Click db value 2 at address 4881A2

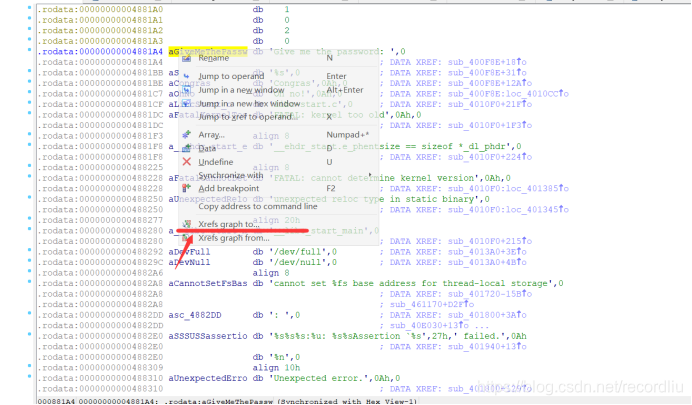[287, 31]
